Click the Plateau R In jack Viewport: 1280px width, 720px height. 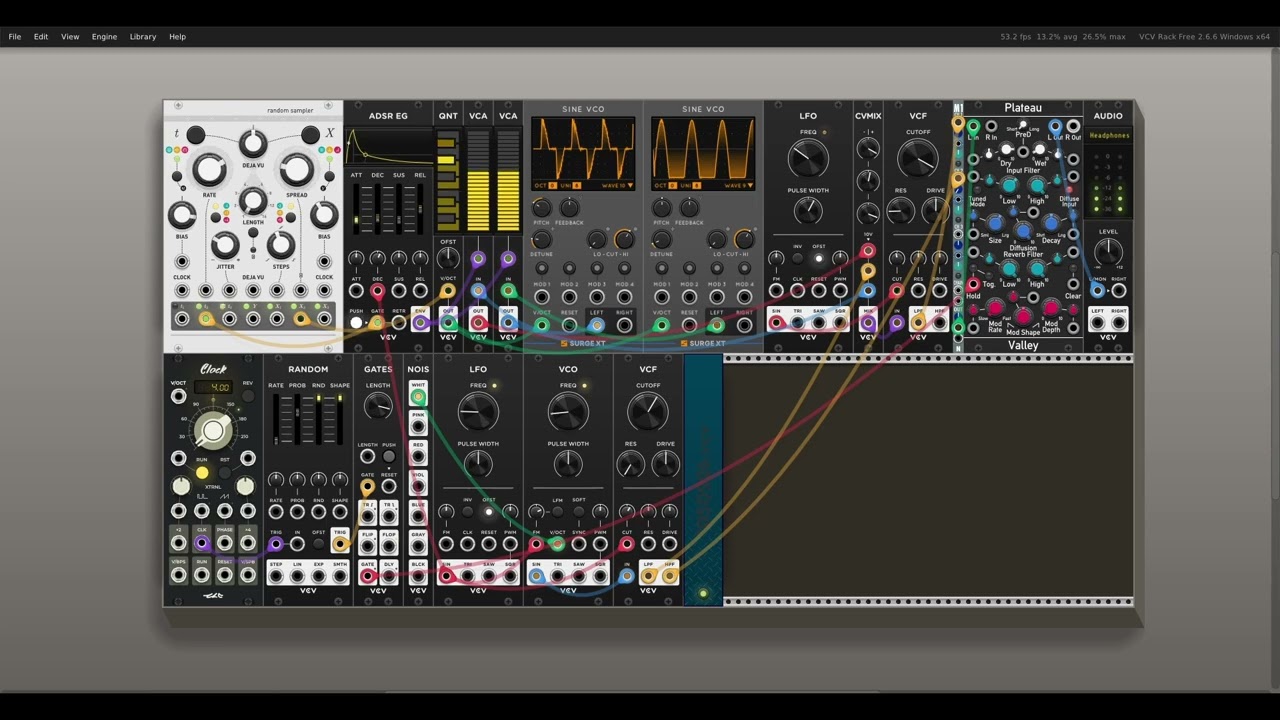(x=991, y=127)
